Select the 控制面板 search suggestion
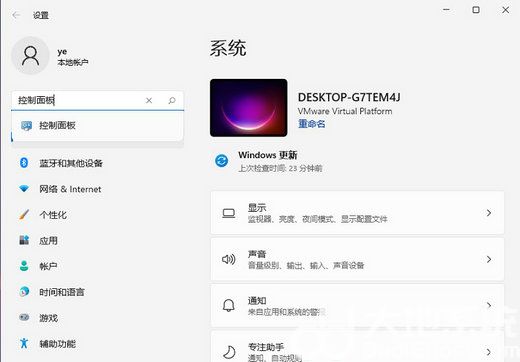Viewport: 520px width, 362px height. 97,126
